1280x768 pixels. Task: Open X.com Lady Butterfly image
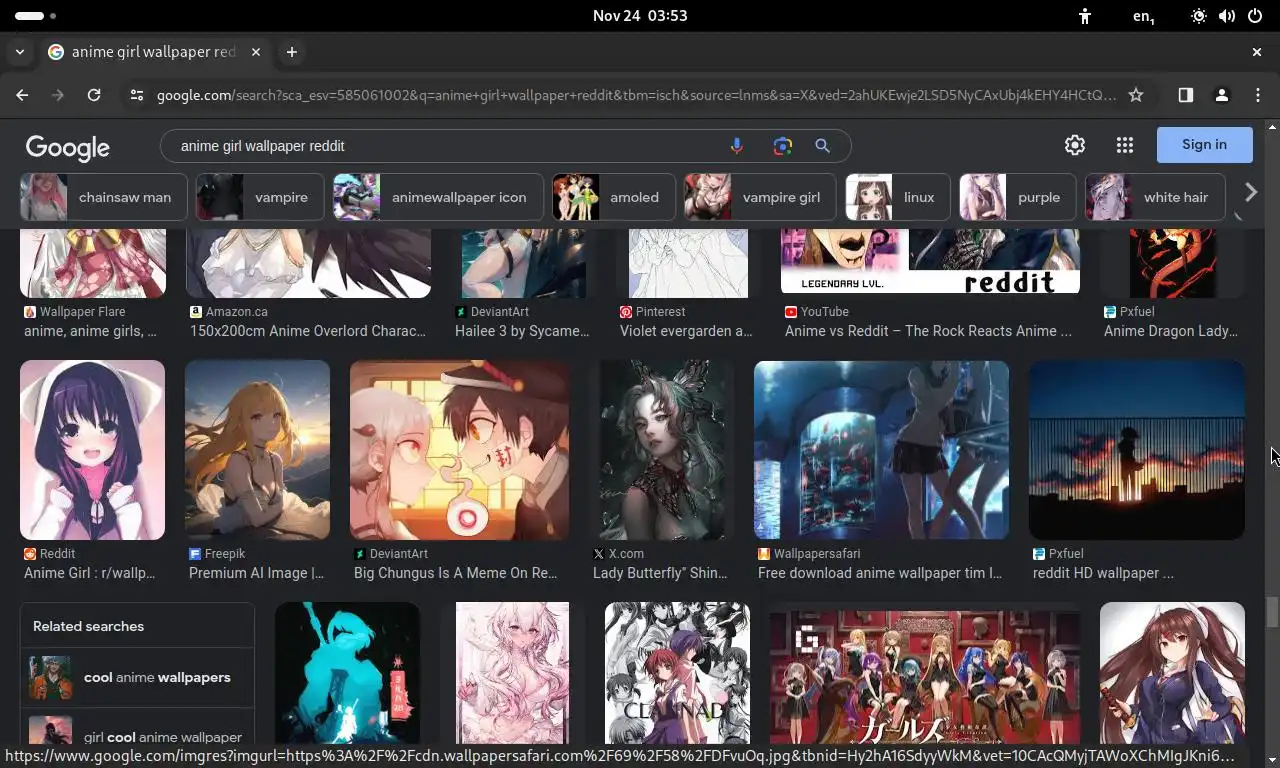(661, 450)
